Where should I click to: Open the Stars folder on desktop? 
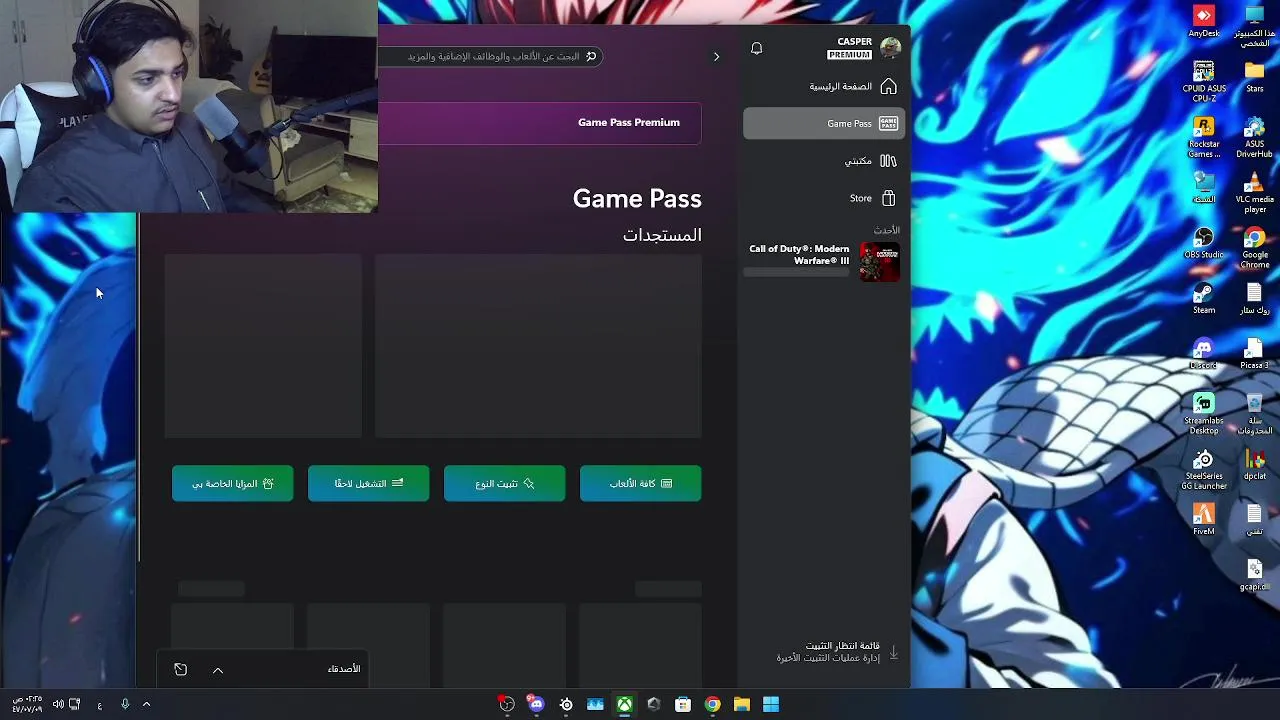pyautogui.click(x=1254, y=77)
